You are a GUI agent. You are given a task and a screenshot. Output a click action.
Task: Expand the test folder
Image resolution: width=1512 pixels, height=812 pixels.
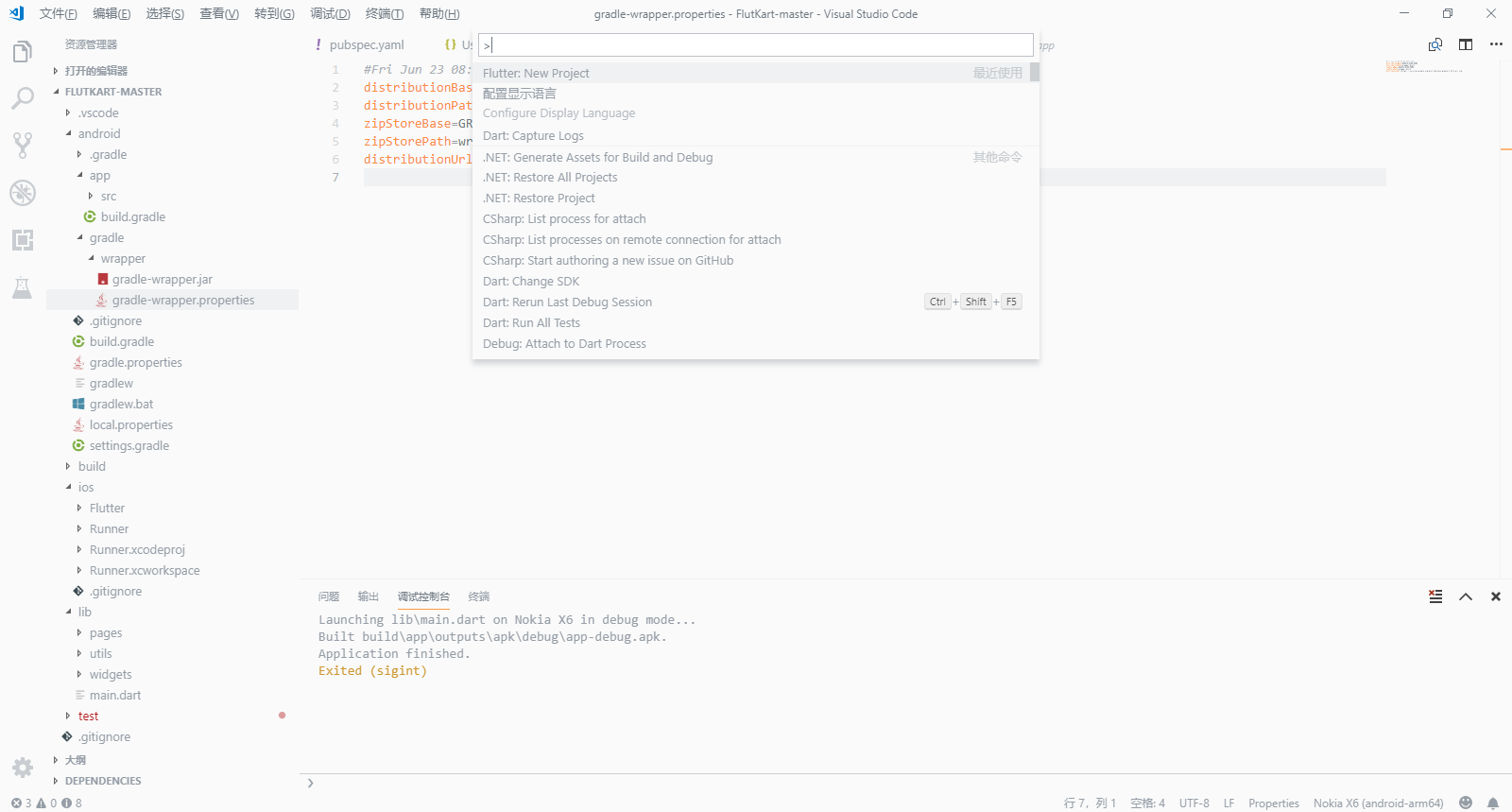(x=88, y=716)
